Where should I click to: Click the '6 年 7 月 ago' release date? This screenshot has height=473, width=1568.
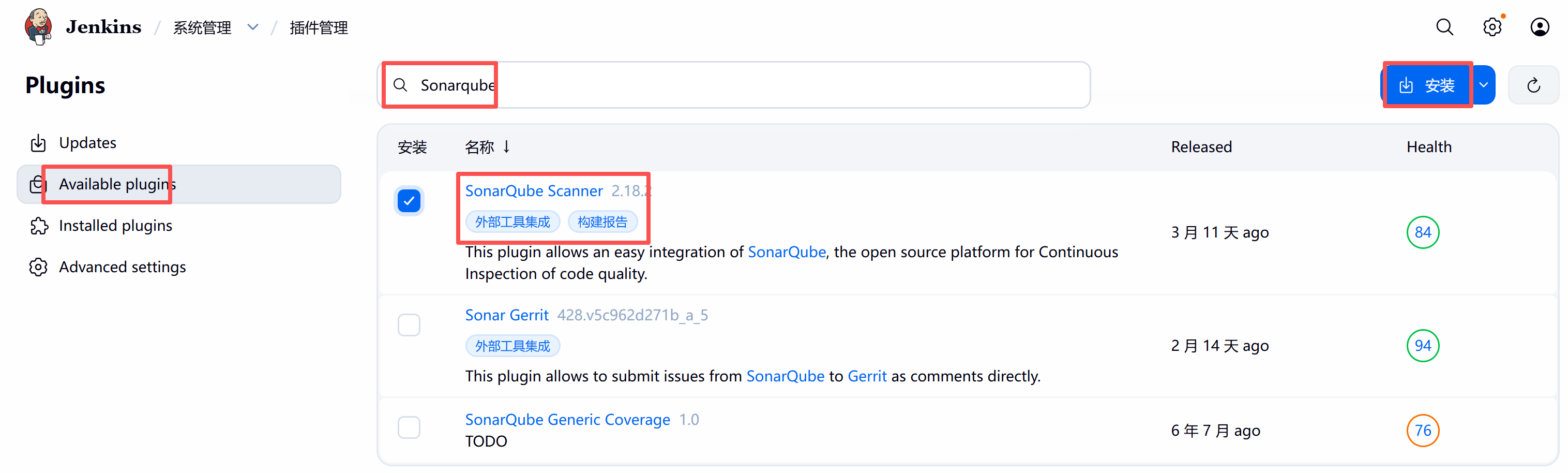[1216, 431]
